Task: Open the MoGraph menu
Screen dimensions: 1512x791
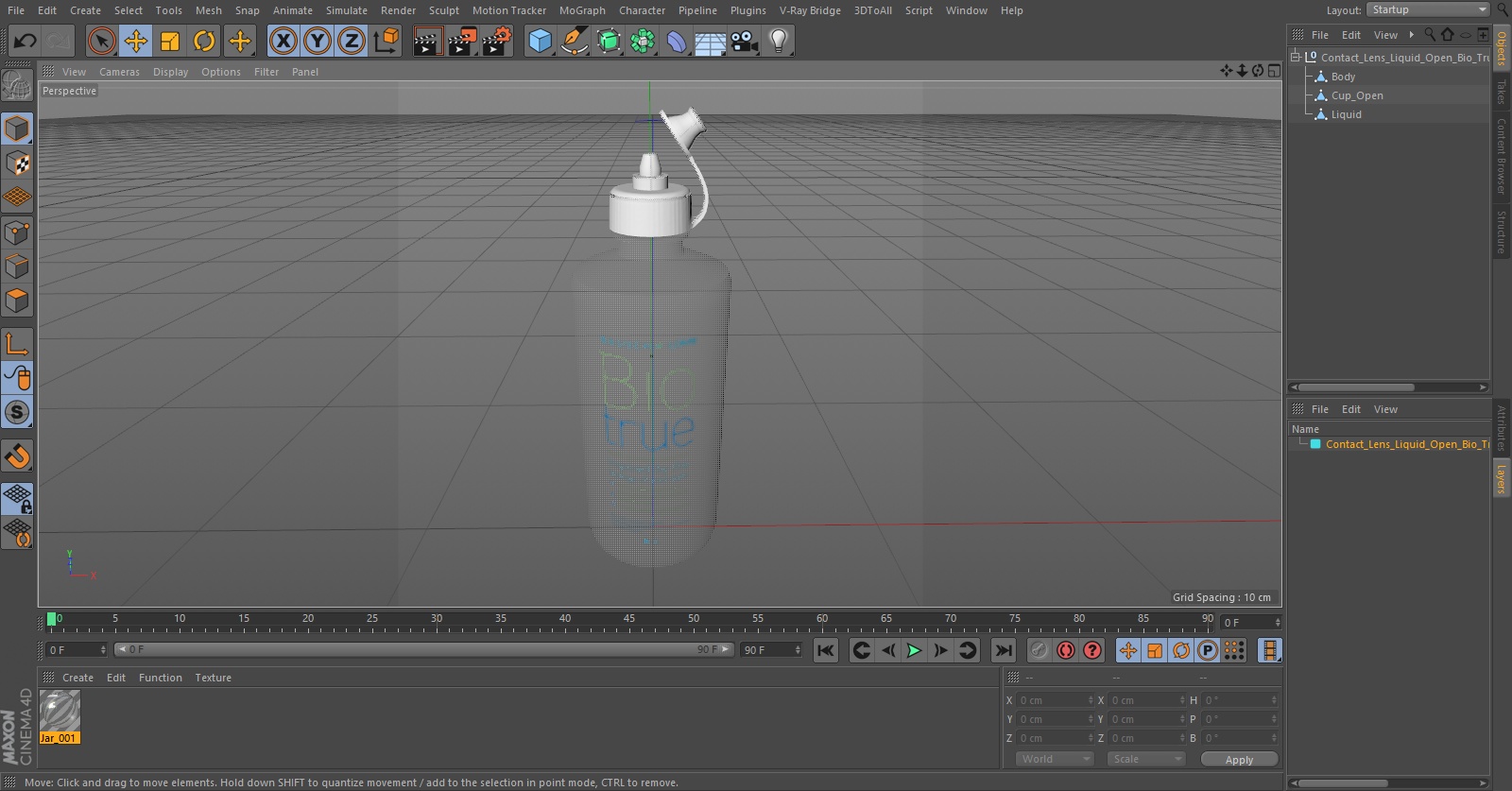Action: (x=582, y=10)
